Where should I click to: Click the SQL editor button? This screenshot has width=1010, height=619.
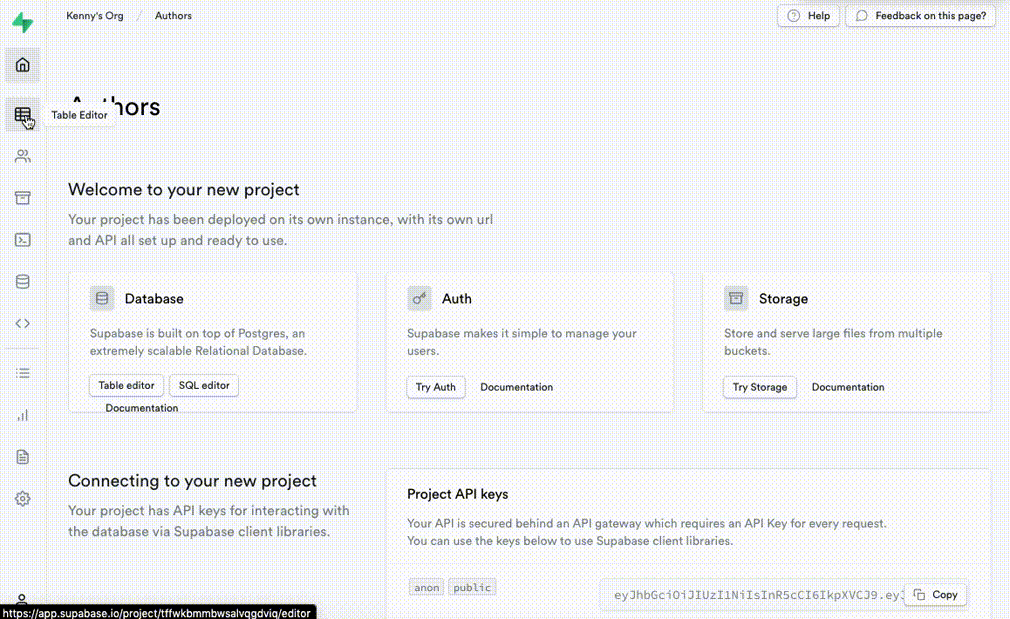click(x=204, y=385)
